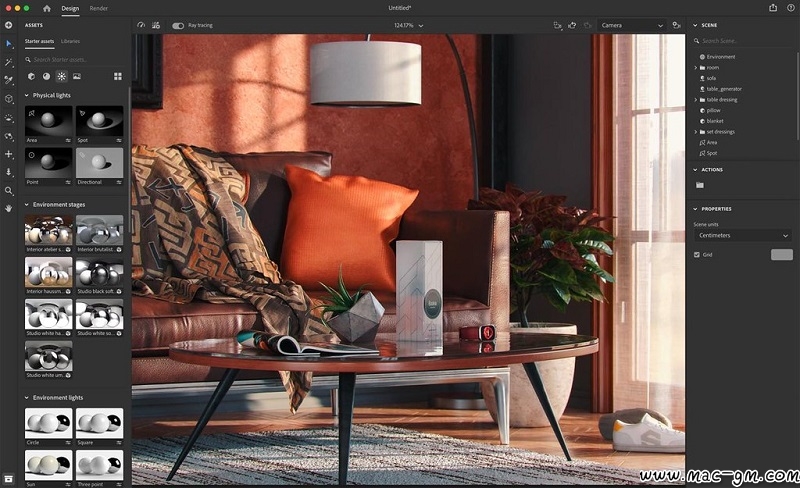
Task: Collapse the ACTIONS panel
Action: click(695, 169)
